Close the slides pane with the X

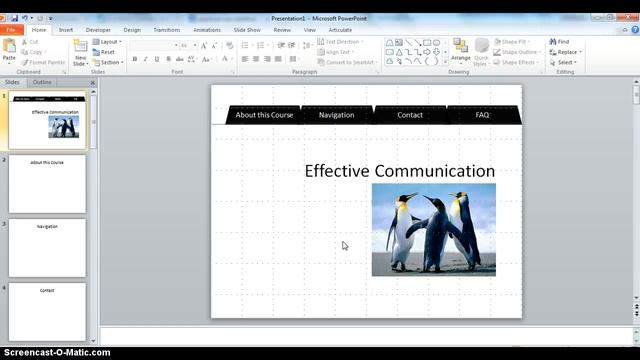tap(93, 82)
